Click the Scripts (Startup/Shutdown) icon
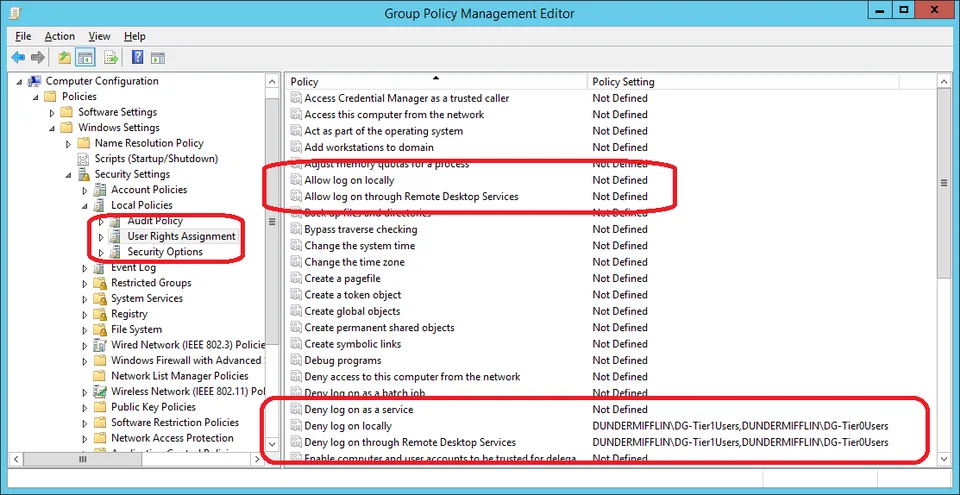The height and width of the screenshot is (495, 960). pos(83,159)
